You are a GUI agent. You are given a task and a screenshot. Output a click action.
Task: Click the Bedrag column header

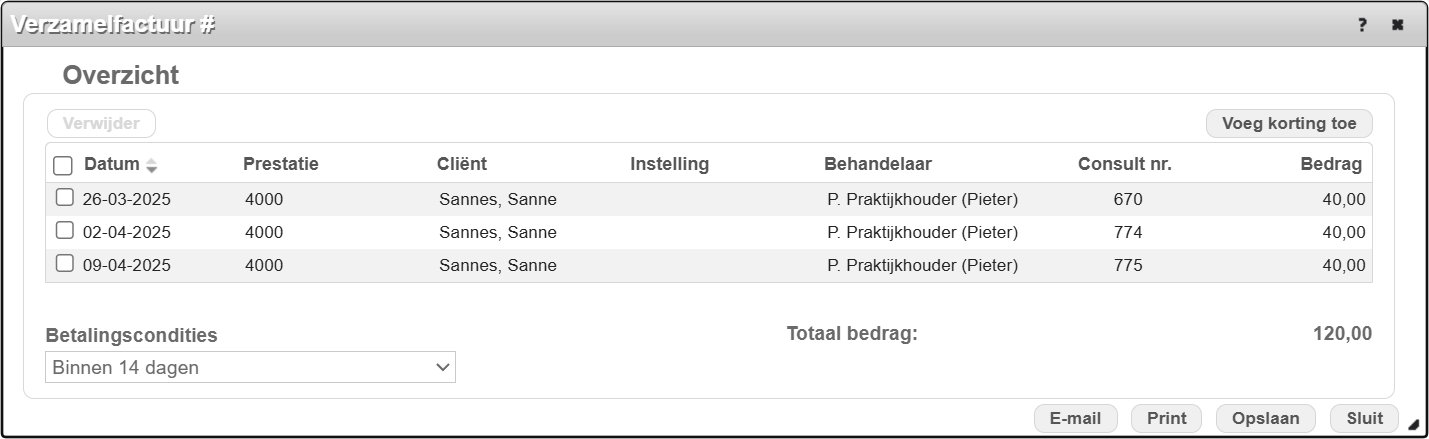tap(1331, 164)
